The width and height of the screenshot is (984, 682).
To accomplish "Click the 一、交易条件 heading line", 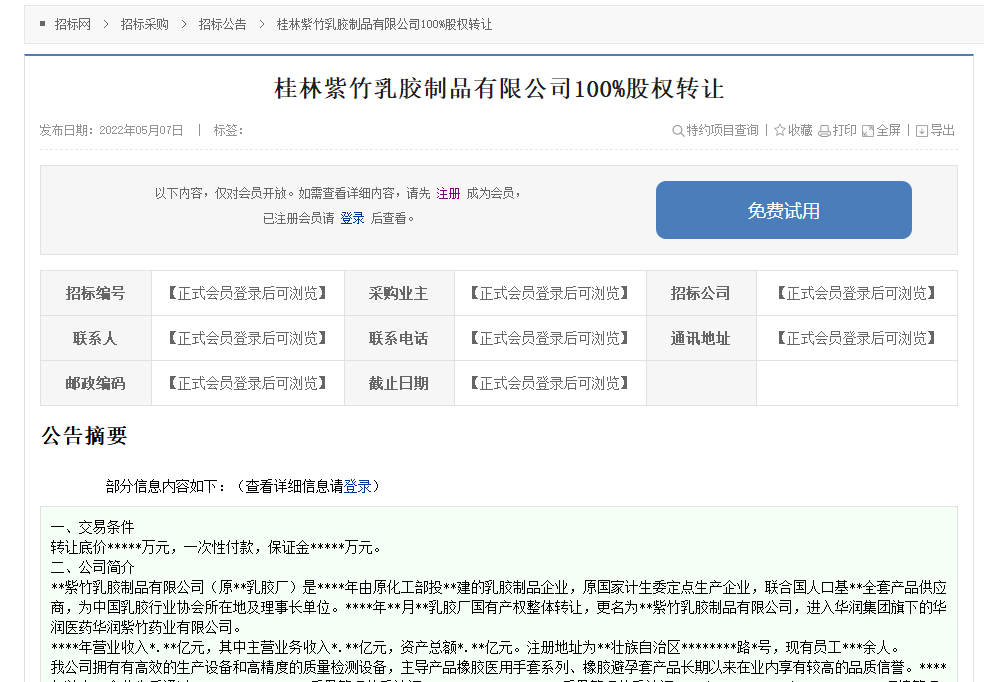I will pos(92,527).
